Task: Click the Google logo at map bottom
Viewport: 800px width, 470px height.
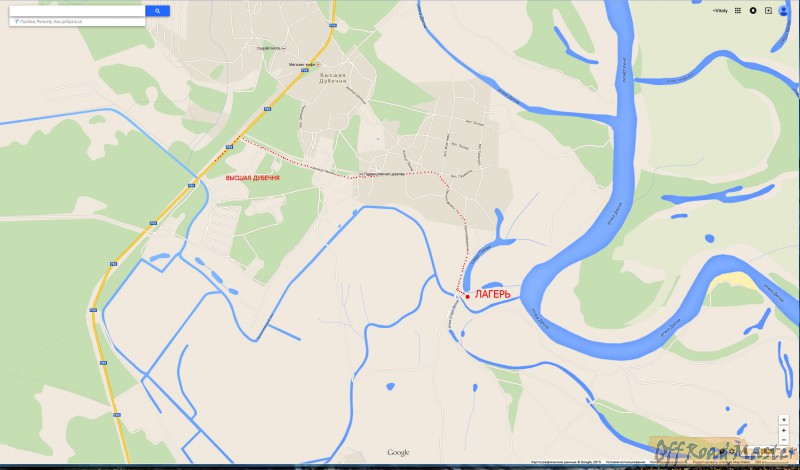Action: coord(398,453)
